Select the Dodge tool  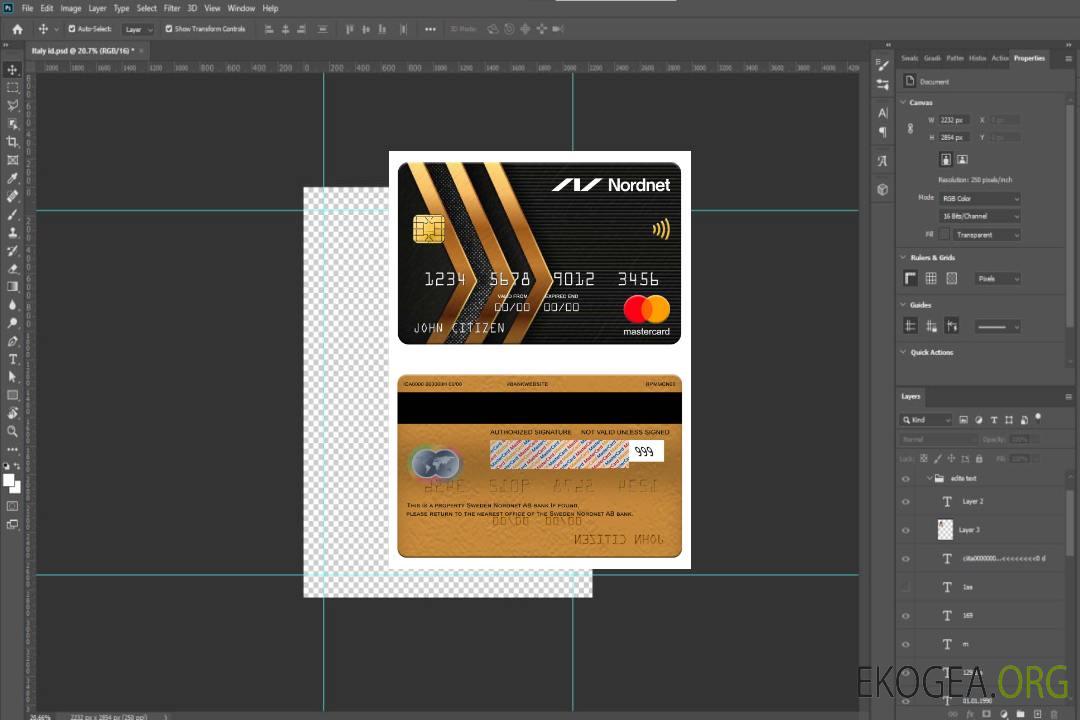point(12,322)
